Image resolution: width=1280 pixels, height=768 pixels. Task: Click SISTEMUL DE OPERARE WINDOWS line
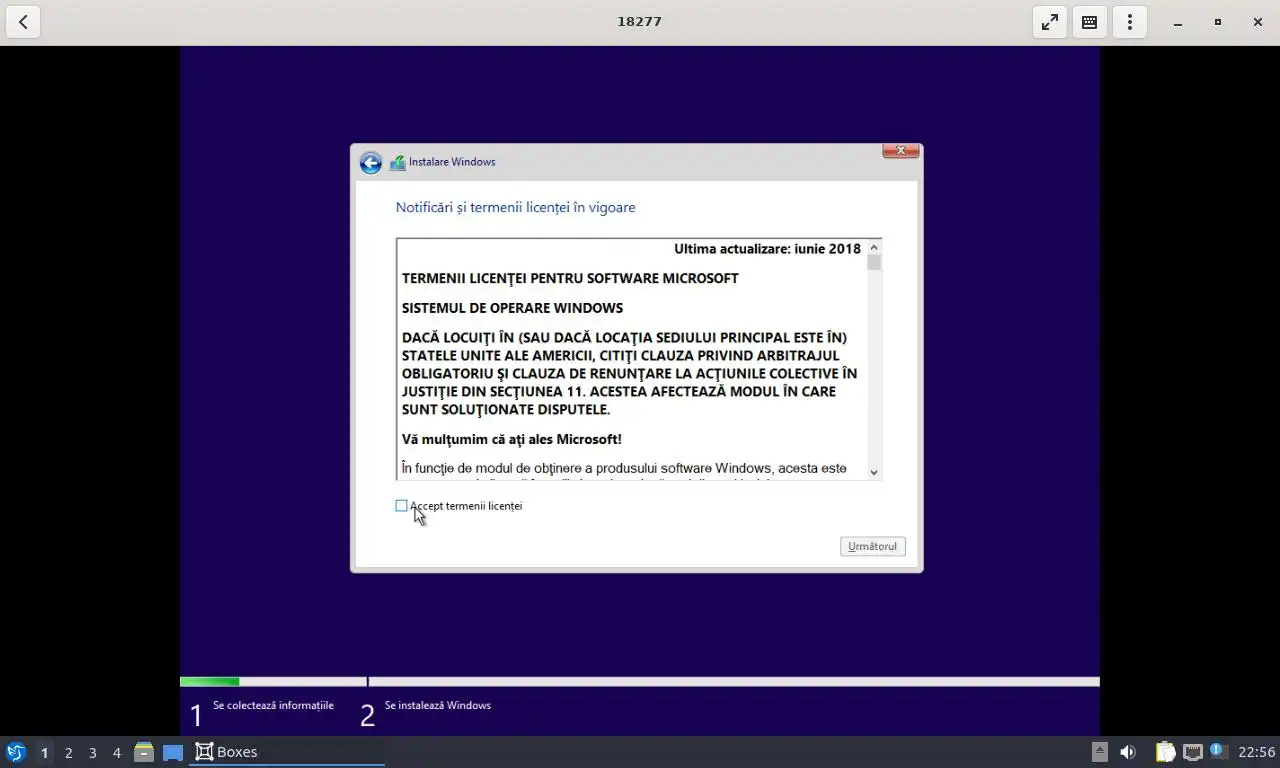pos(512,308)
